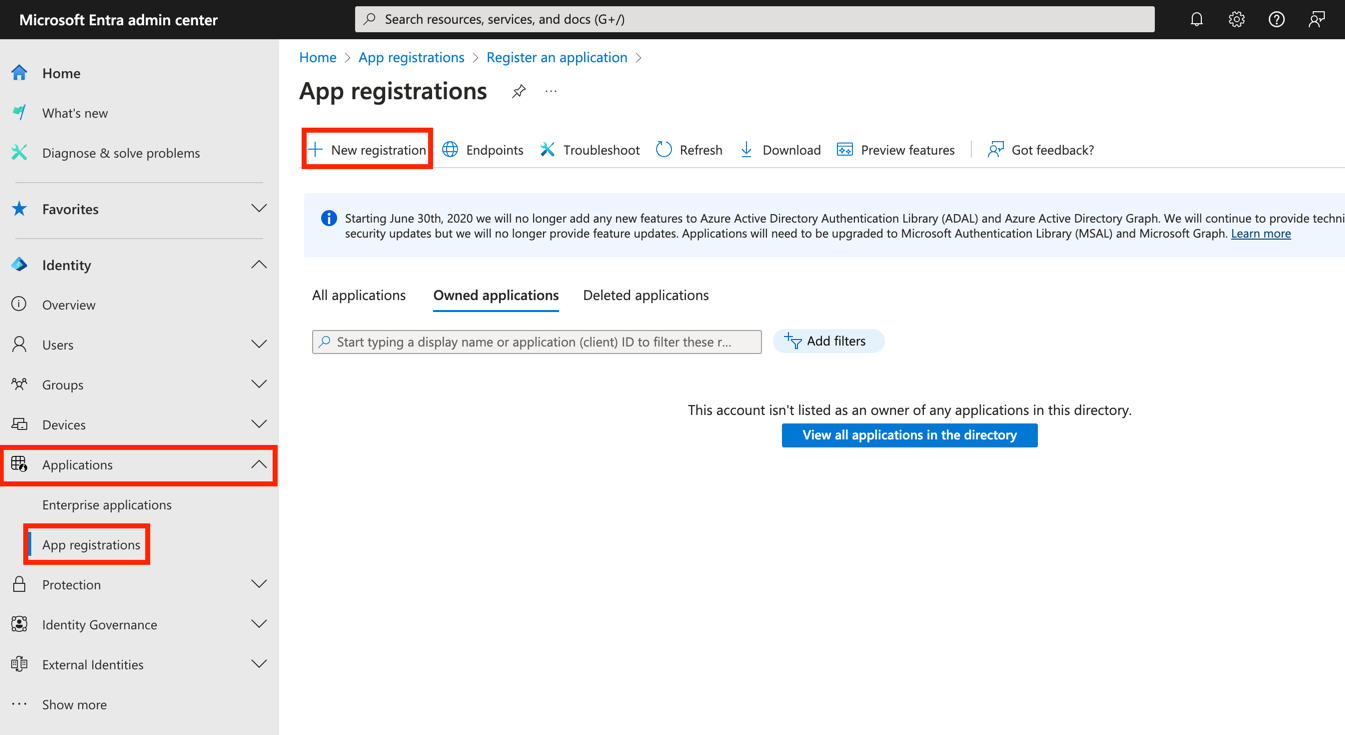Click the help question mark icon
The image size is (1345, 735).
(x=1276, y=19)
